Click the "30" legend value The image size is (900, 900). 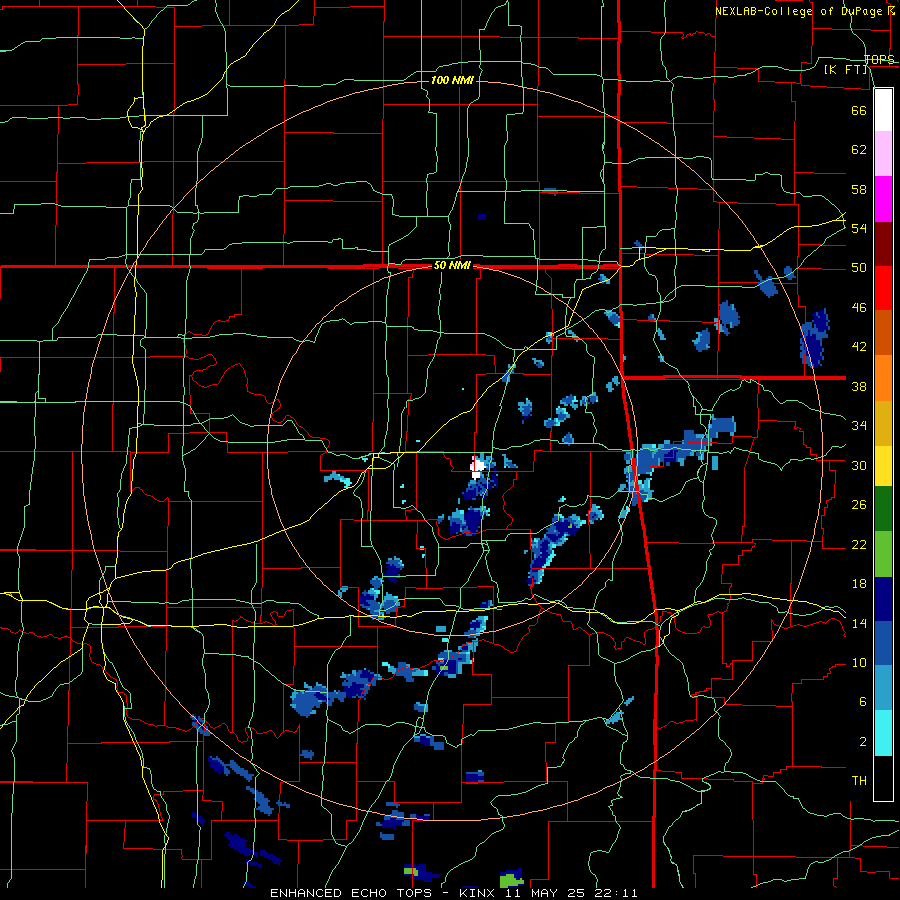[859, 465]
